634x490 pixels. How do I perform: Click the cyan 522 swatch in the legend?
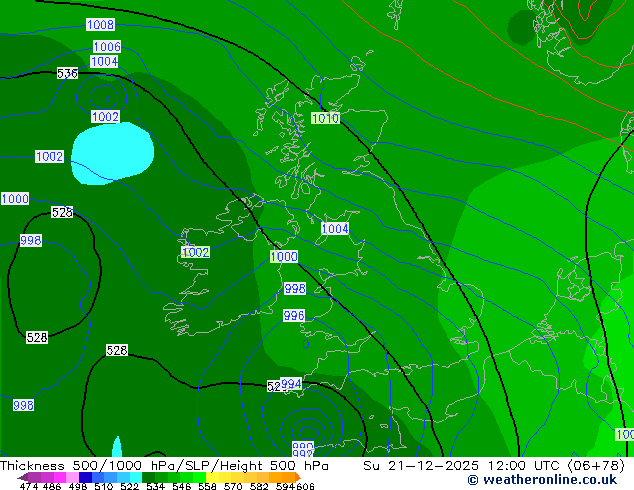coord(136,477)
